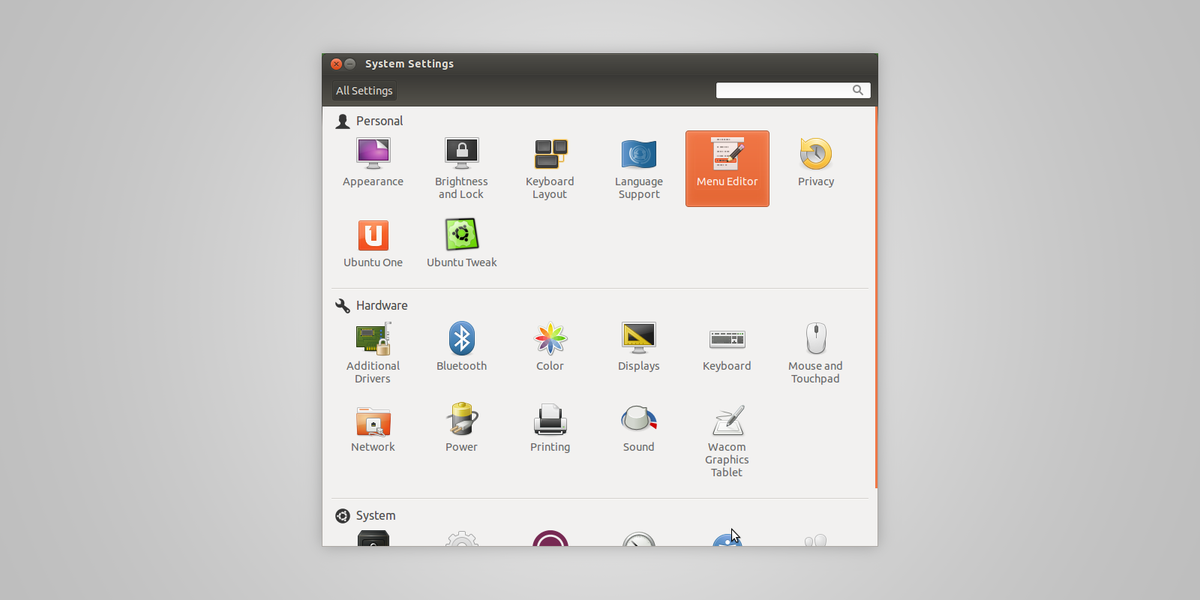Viewport: 1200px width, 600px height.
Task: Open Brightness and Lock settings
Action: click(461, 168)
